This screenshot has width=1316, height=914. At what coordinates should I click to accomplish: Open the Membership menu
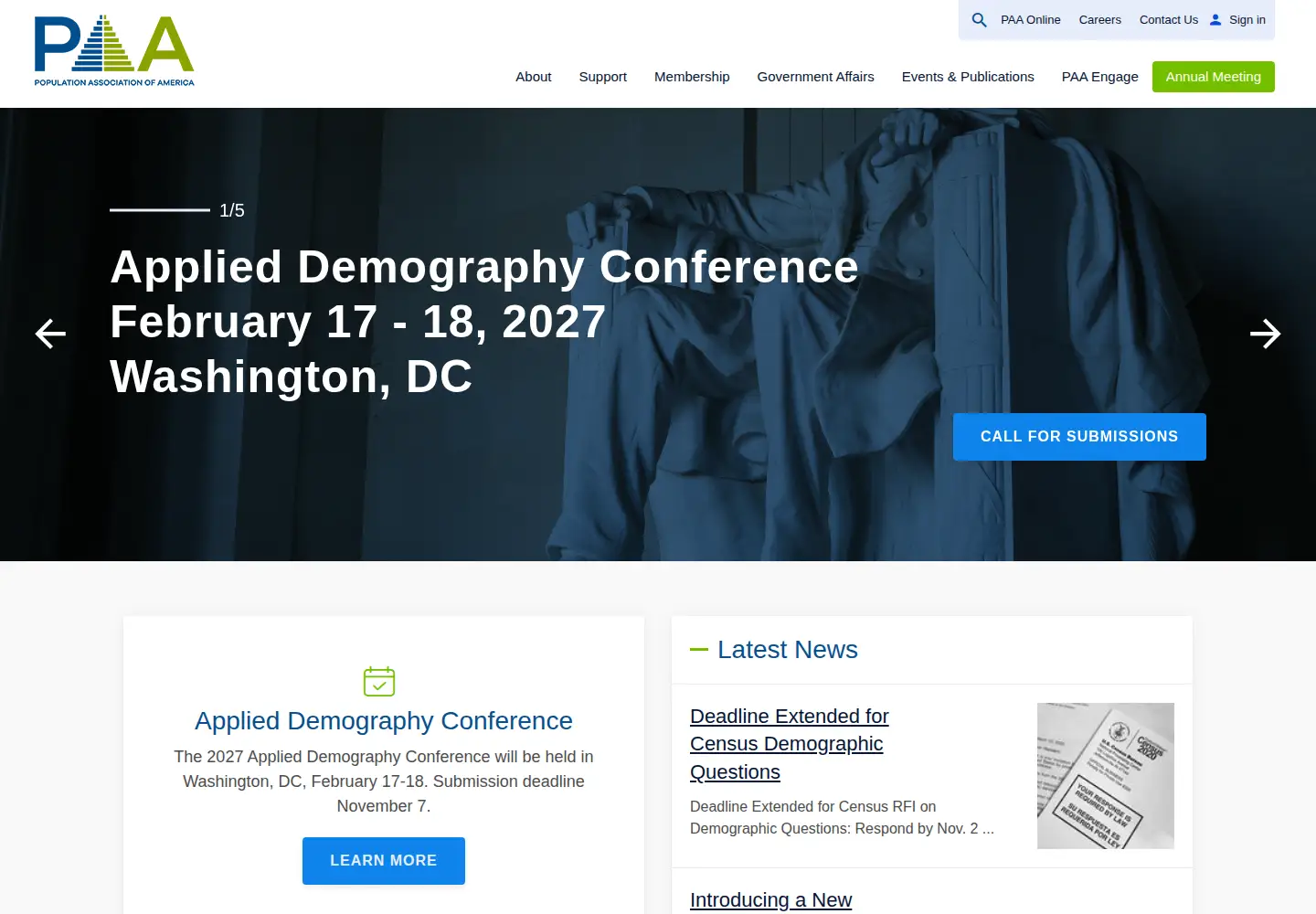click(x=692, y=77)
